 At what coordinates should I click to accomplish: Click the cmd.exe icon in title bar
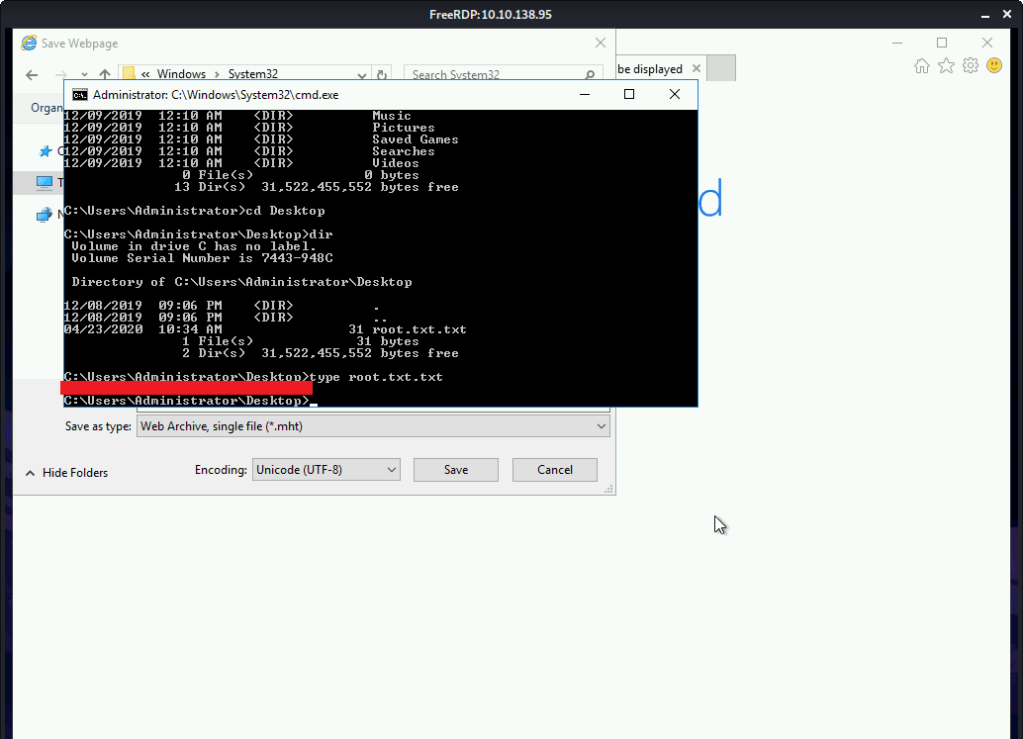(x=80, y=95)
